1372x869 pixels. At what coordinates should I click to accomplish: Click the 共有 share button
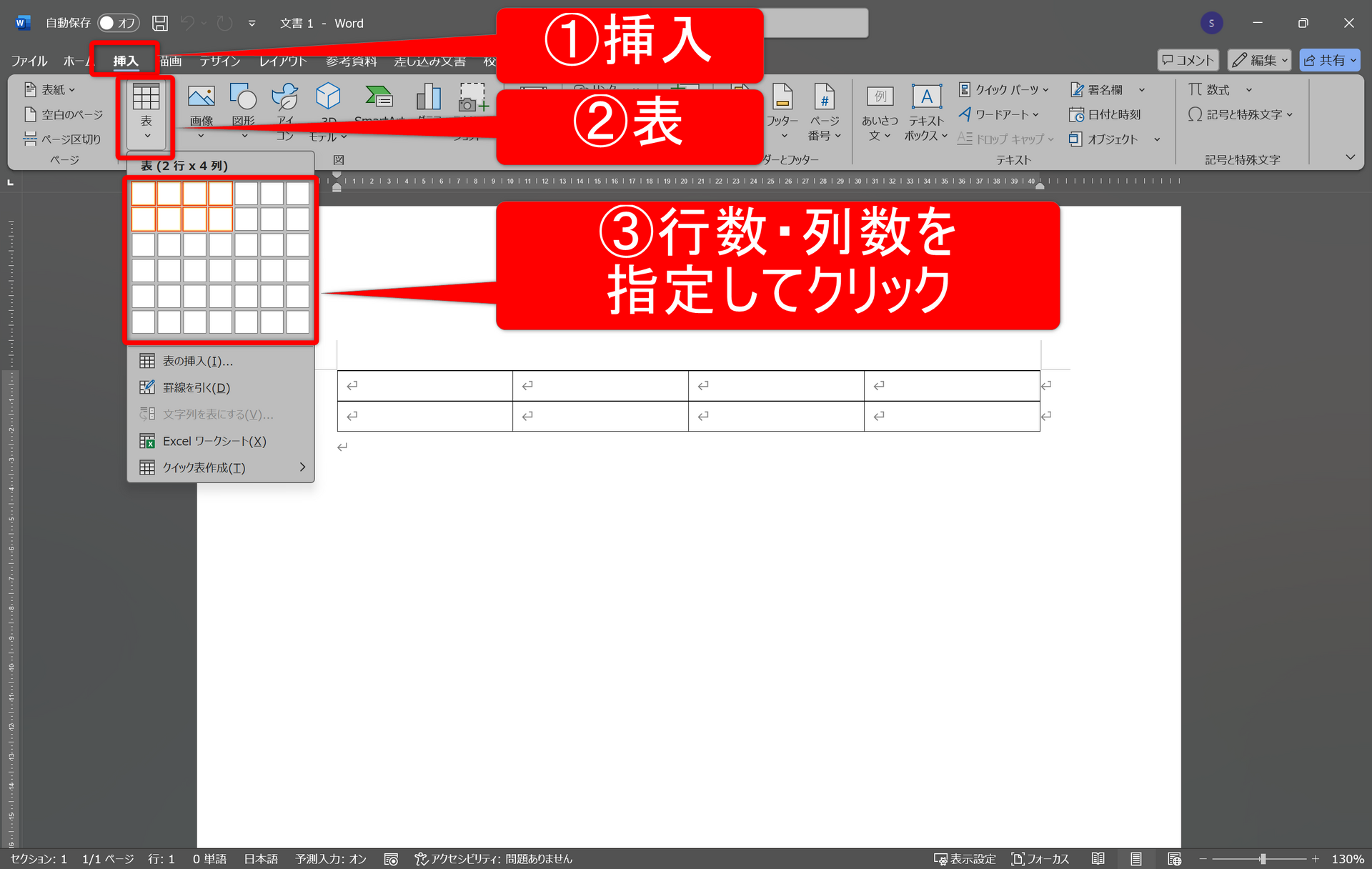1328,60
